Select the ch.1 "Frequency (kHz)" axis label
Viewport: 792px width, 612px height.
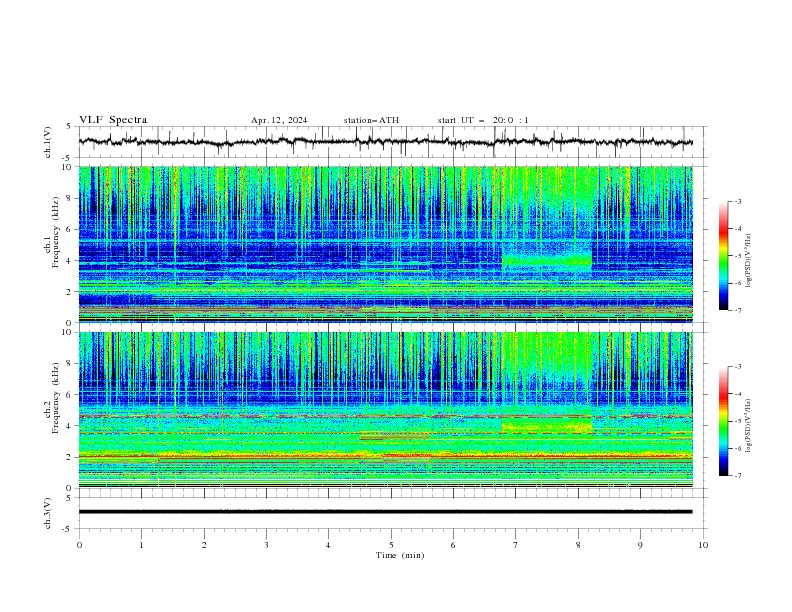coord(56,232)
